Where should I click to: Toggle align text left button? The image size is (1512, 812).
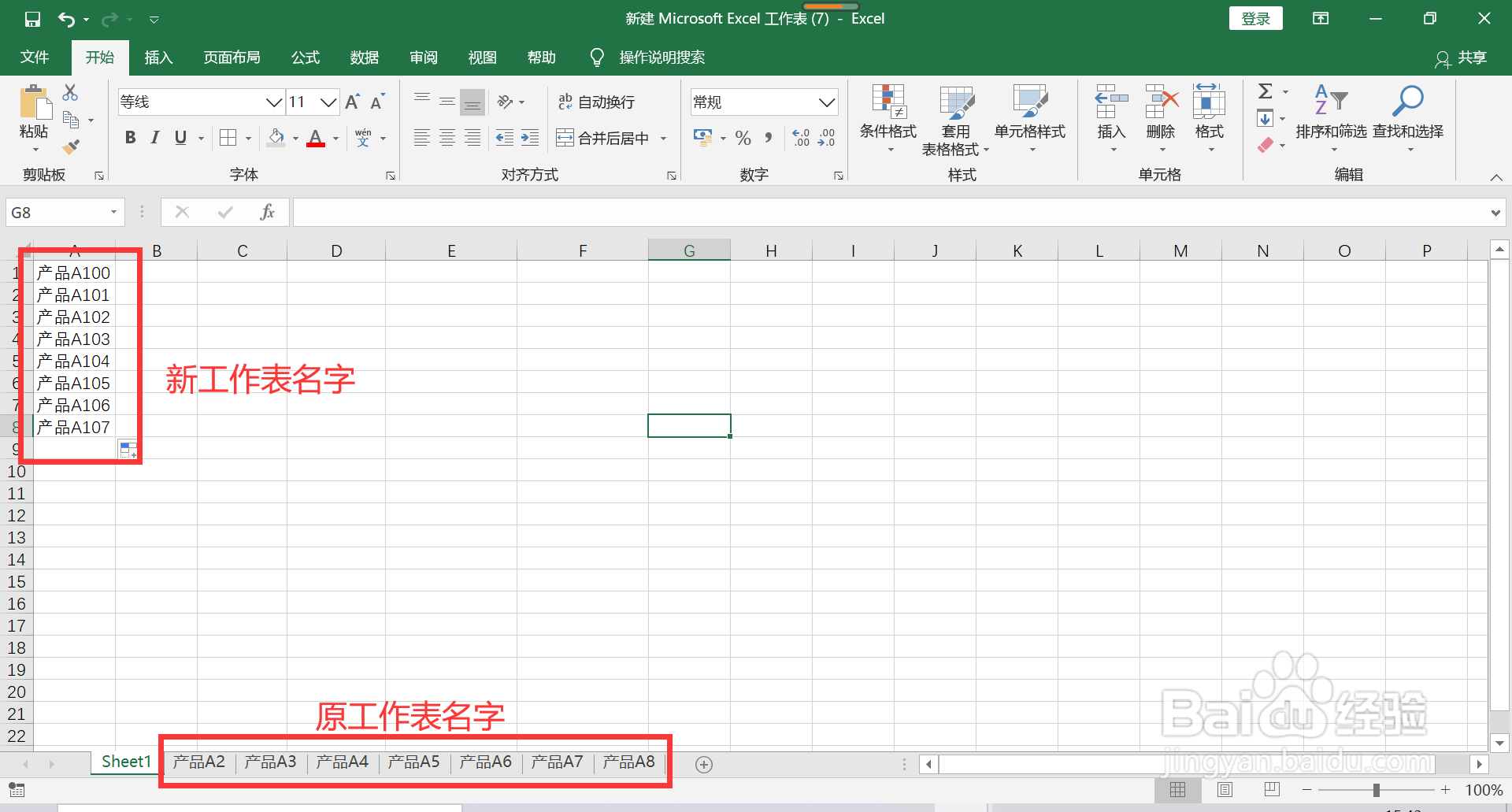422,138
